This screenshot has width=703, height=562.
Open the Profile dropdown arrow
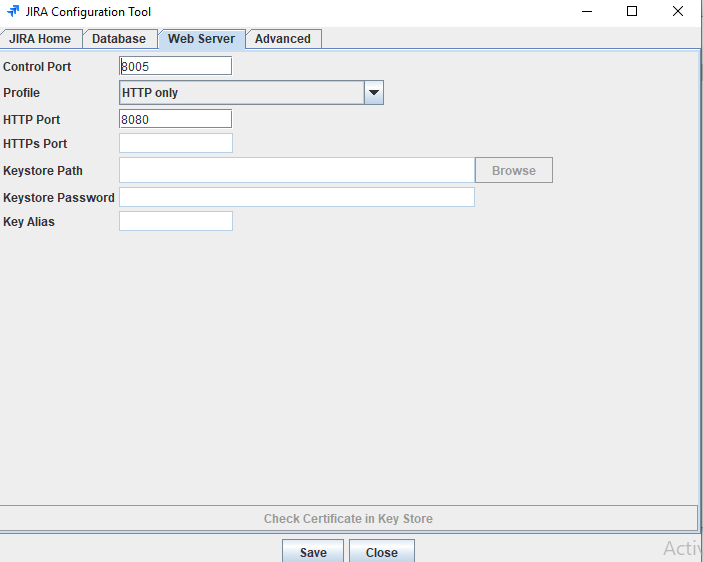coord(374,93)
